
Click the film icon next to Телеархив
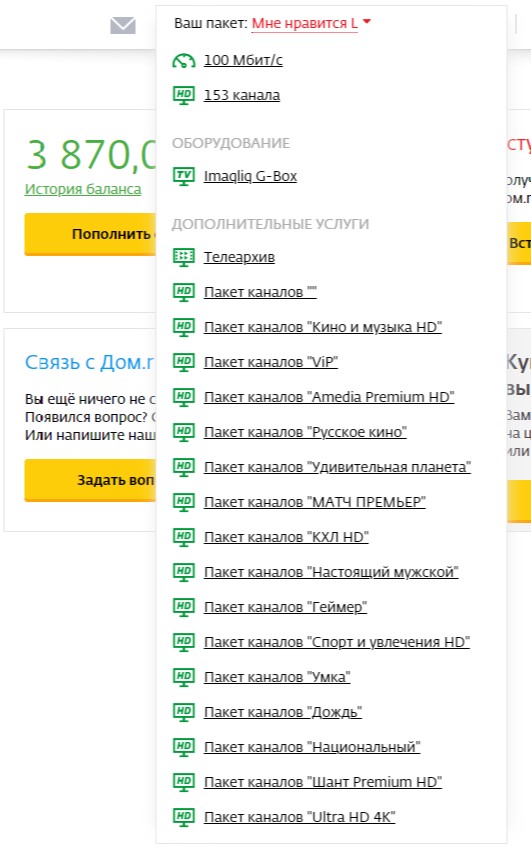click(x=183, y=257)
